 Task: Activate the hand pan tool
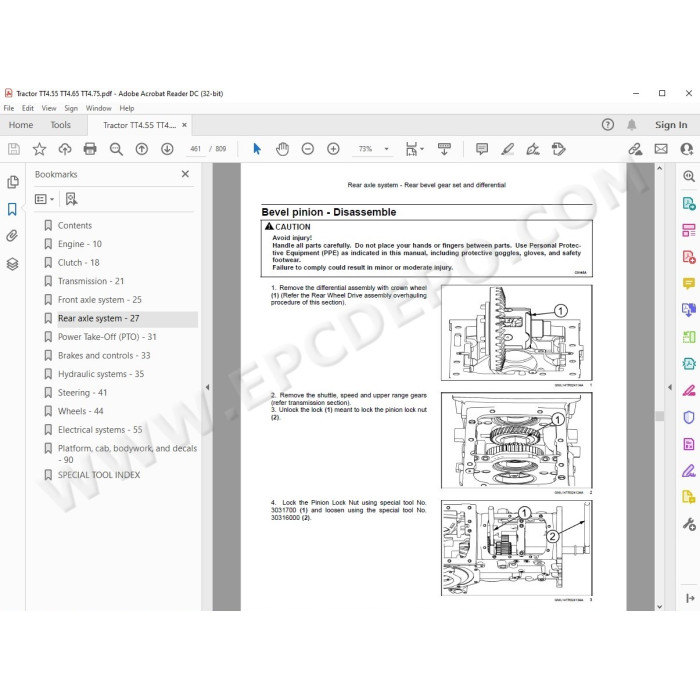click(282, 149)
